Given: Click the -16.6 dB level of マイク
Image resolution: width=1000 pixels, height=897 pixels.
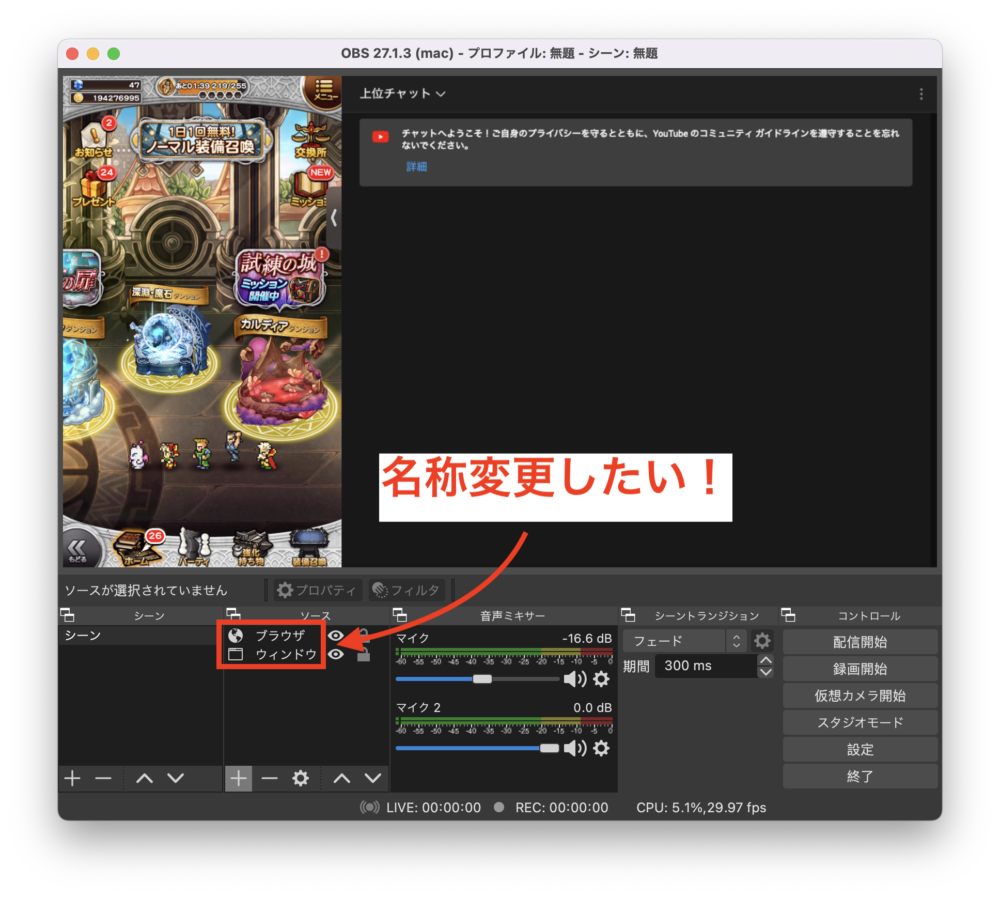Looking at the screenshot, I should point(587,639).
